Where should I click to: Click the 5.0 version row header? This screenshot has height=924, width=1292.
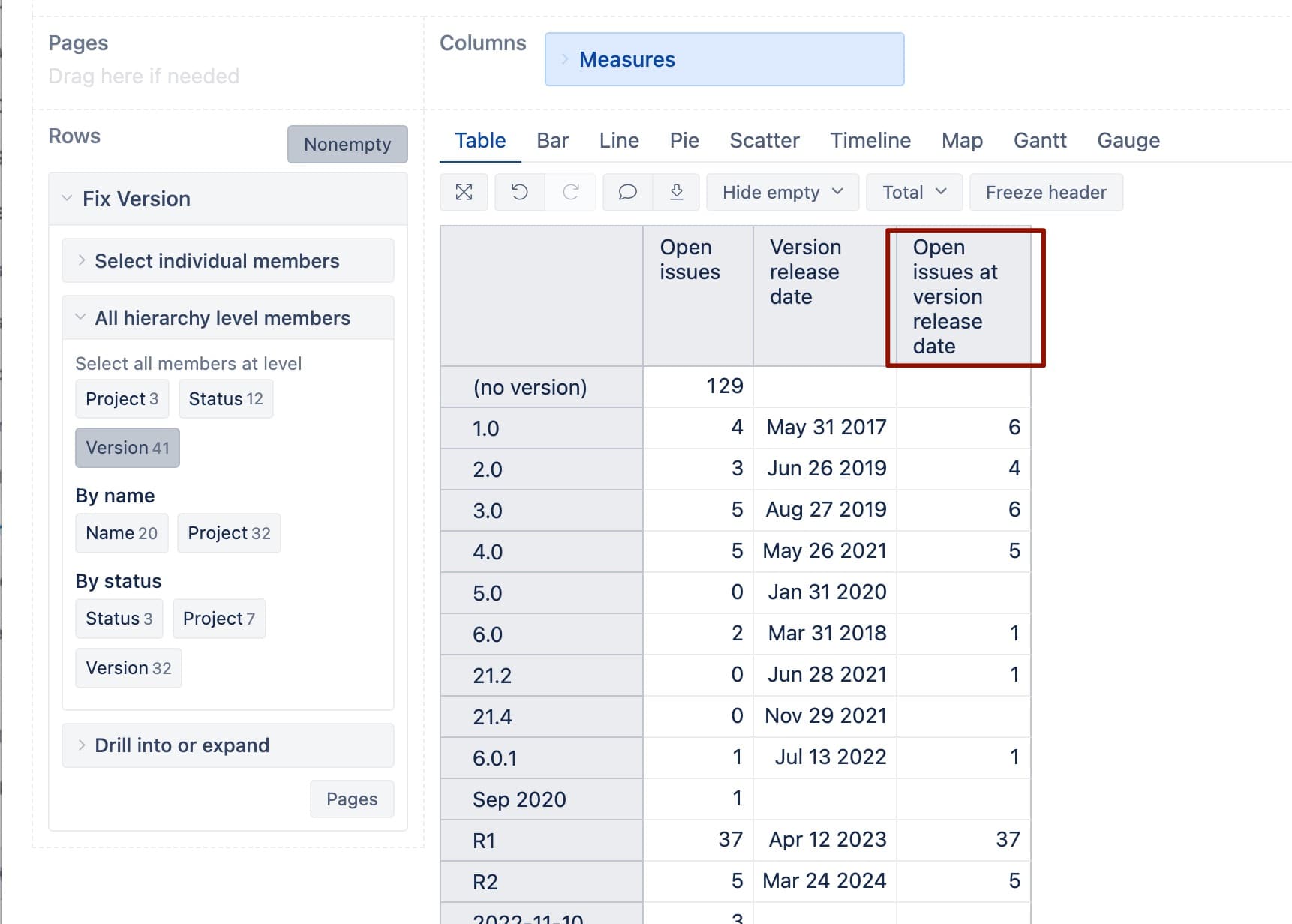pos(542,593)
